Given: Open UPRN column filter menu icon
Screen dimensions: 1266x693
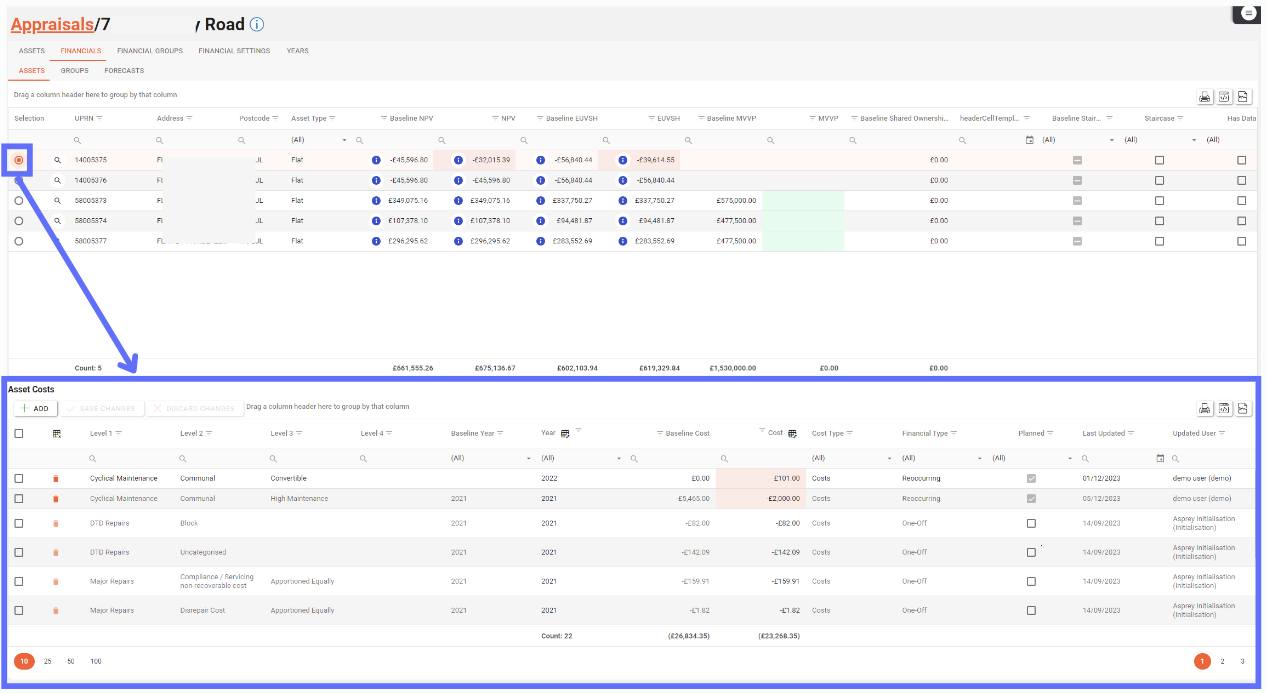Looking at the screenshot, I should point(99,118).
